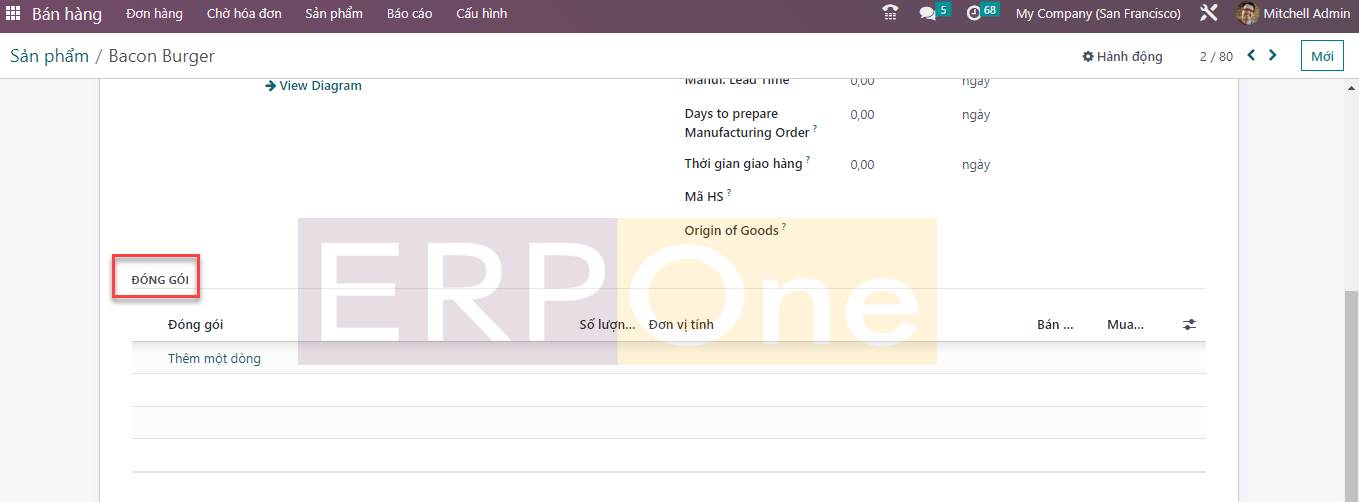
Task: Click the VoIP phone icon
Action: [x=890, y=13]
